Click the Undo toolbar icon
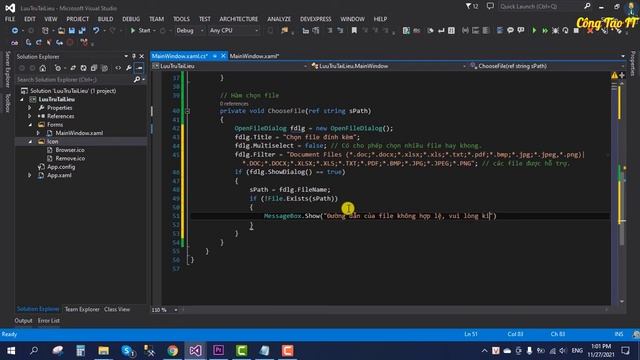Screen dimensions: 640x360 point(96,31)
